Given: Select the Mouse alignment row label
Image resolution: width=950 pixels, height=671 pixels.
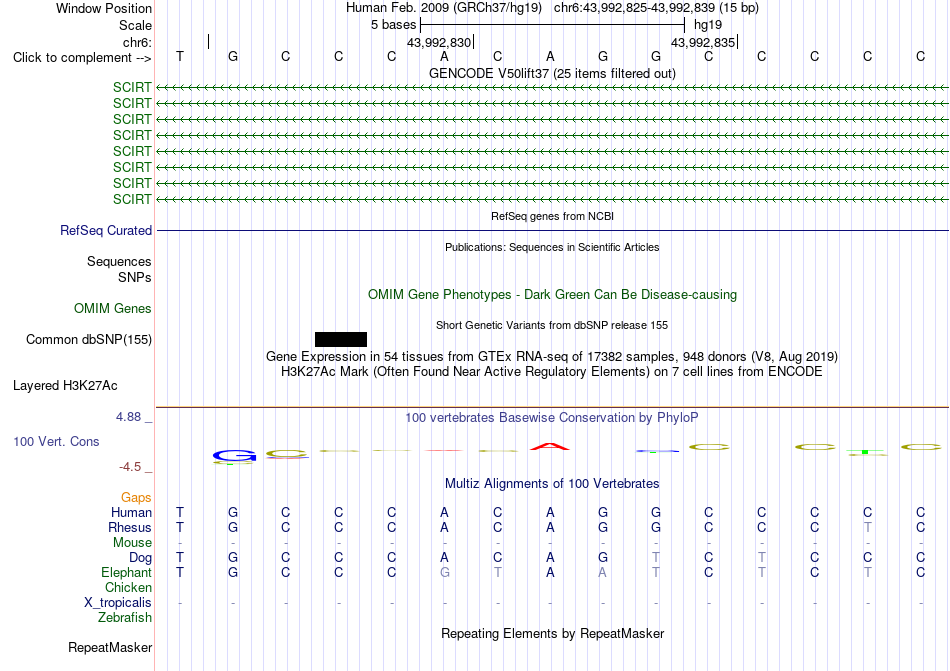Looking at the screenshot, I should pyautogui.click(x=132, y=543).
